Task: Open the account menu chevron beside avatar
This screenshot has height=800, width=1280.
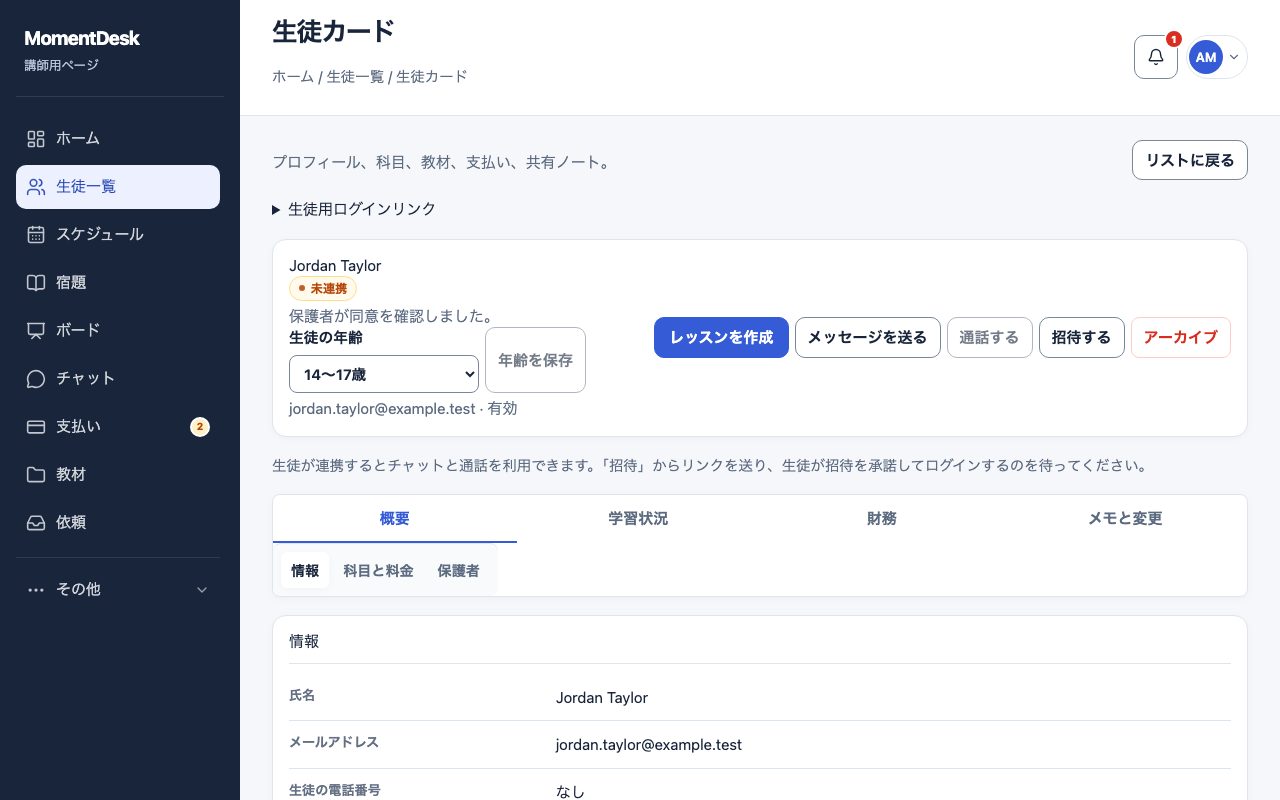Action: (1234, 57)
